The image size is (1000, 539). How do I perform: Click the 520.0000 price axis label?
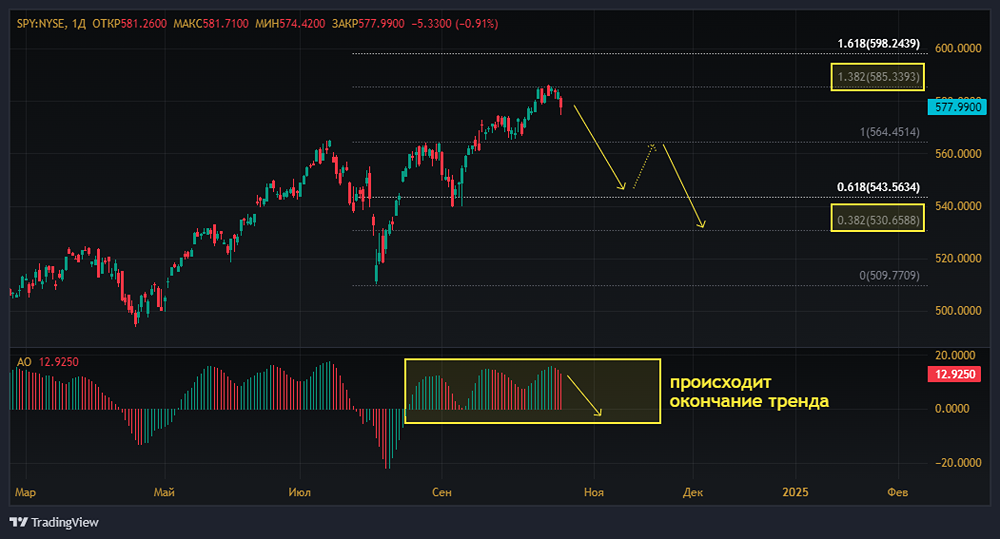pos(958,258)
